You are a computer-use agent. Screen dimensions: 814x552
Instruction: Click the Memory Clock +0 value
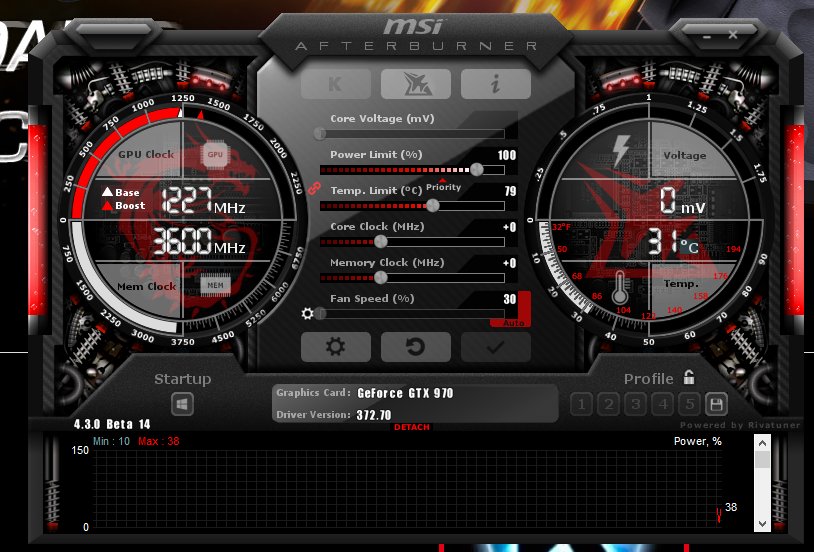pyautogui.click(x=509, y=263)
